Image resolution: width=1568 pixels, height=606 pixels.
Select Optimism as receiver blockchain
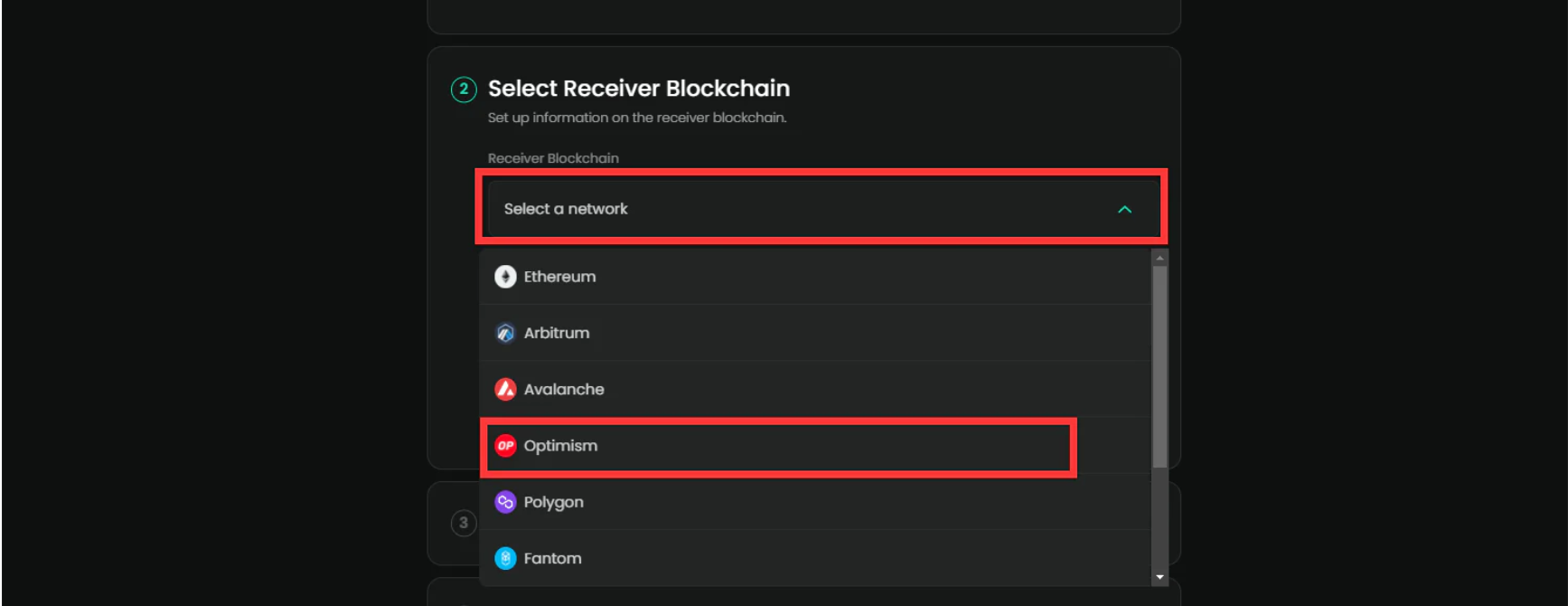815,446
